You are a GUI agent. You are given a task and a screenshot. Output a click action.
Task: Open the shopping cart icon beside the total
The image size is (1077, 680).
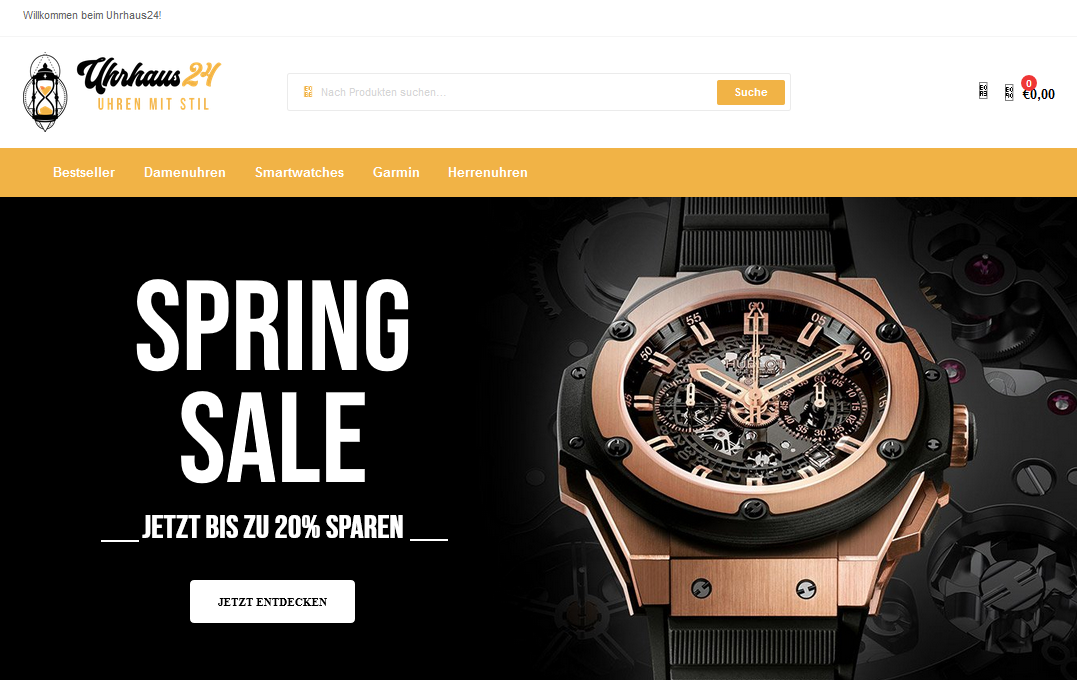pos(1009,93)
